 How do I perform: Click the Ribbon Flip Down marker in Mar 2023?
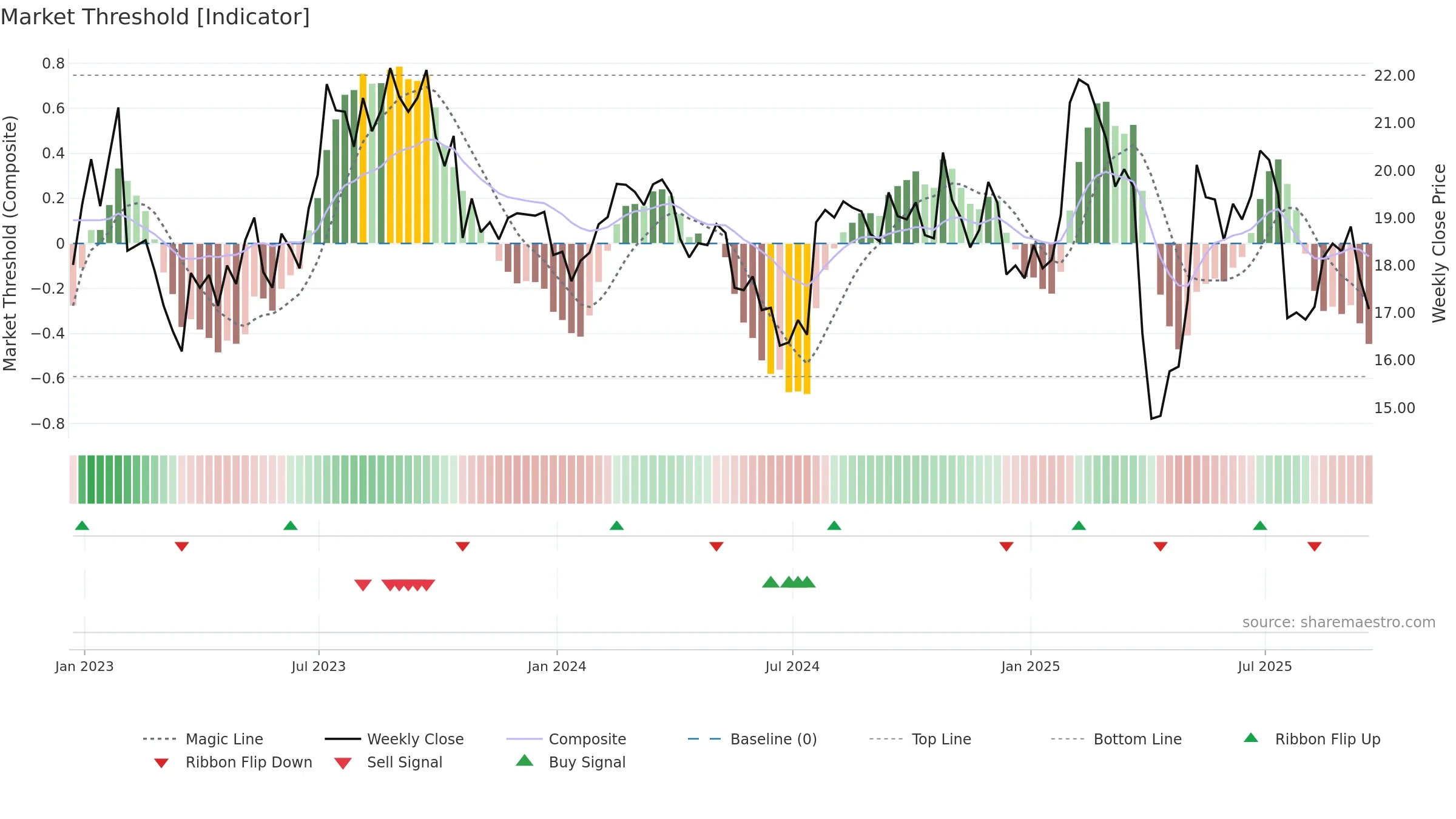(x=181, y=547)
